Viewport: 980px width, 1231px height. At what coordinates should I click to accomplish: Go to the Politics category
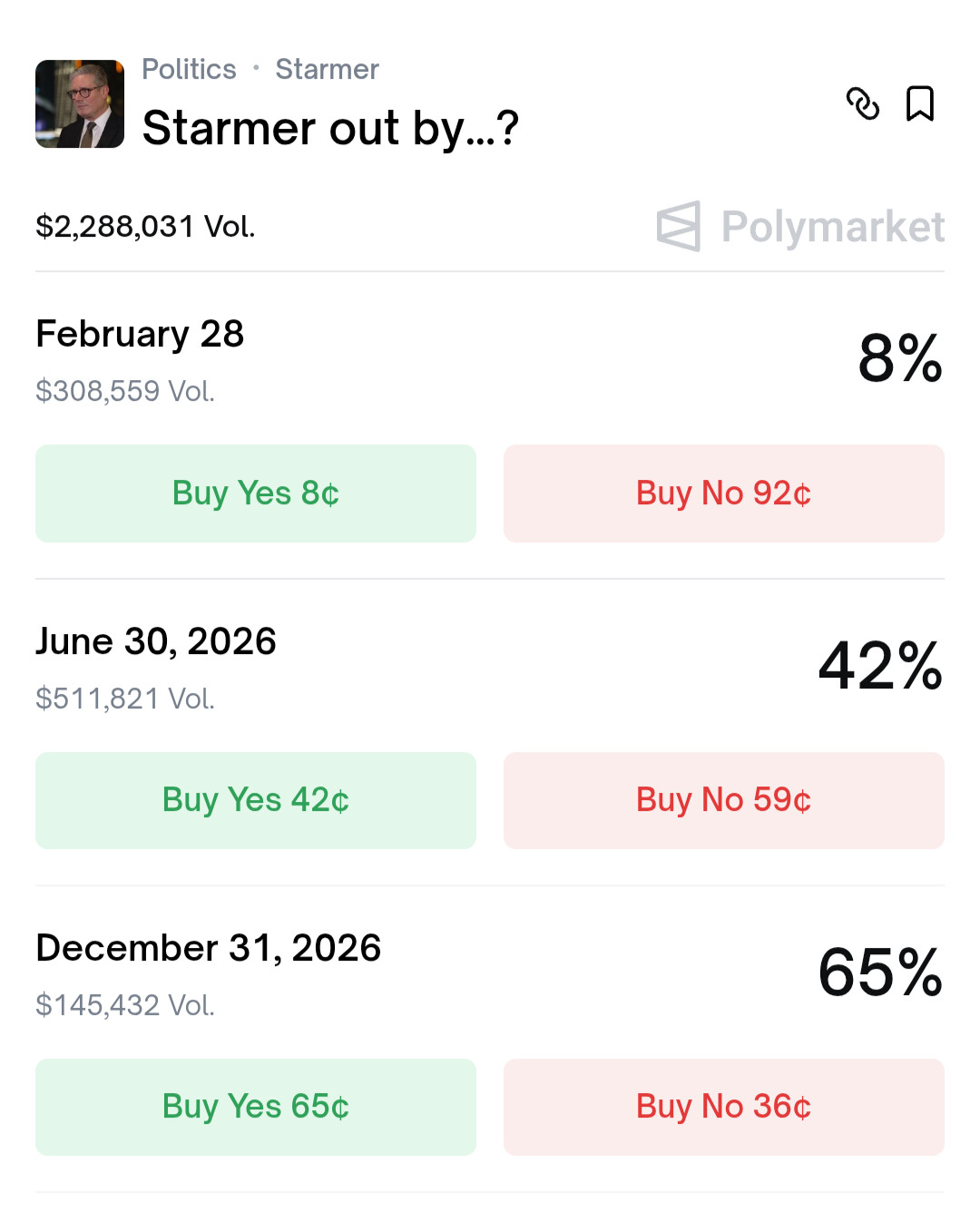(189, 70)
